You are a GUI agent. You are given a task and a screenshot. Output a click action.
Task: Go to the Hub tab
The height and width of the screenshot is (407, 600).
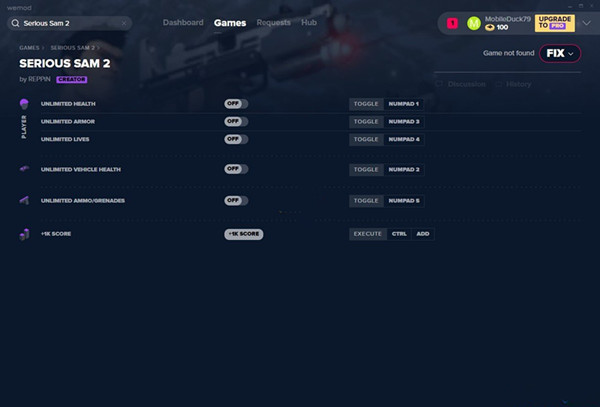click(309, 23)
